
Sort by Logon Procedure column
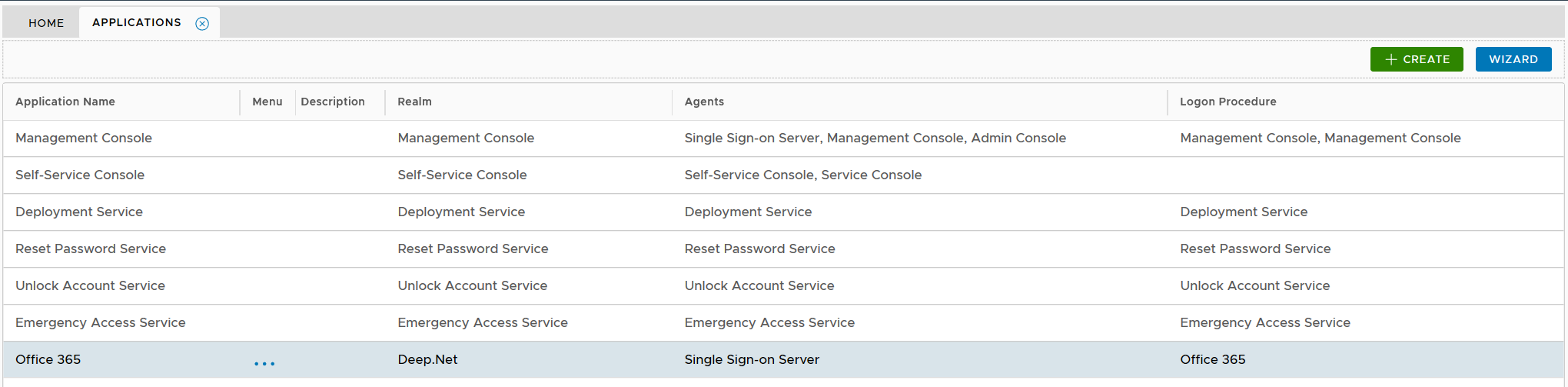[x=1227, y=102]
